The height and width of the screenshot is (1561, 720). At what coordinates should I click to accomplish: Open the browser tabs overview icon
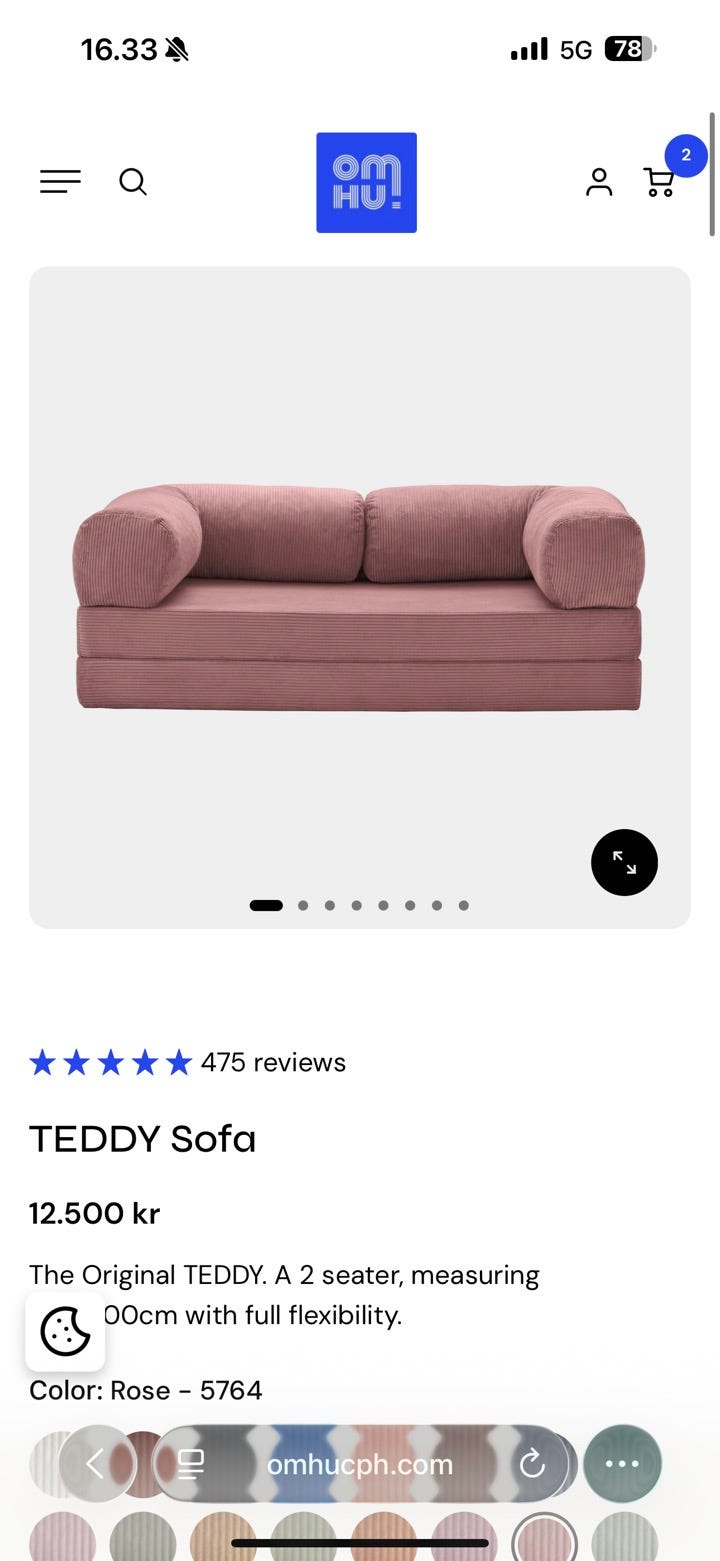point(190,1465)
